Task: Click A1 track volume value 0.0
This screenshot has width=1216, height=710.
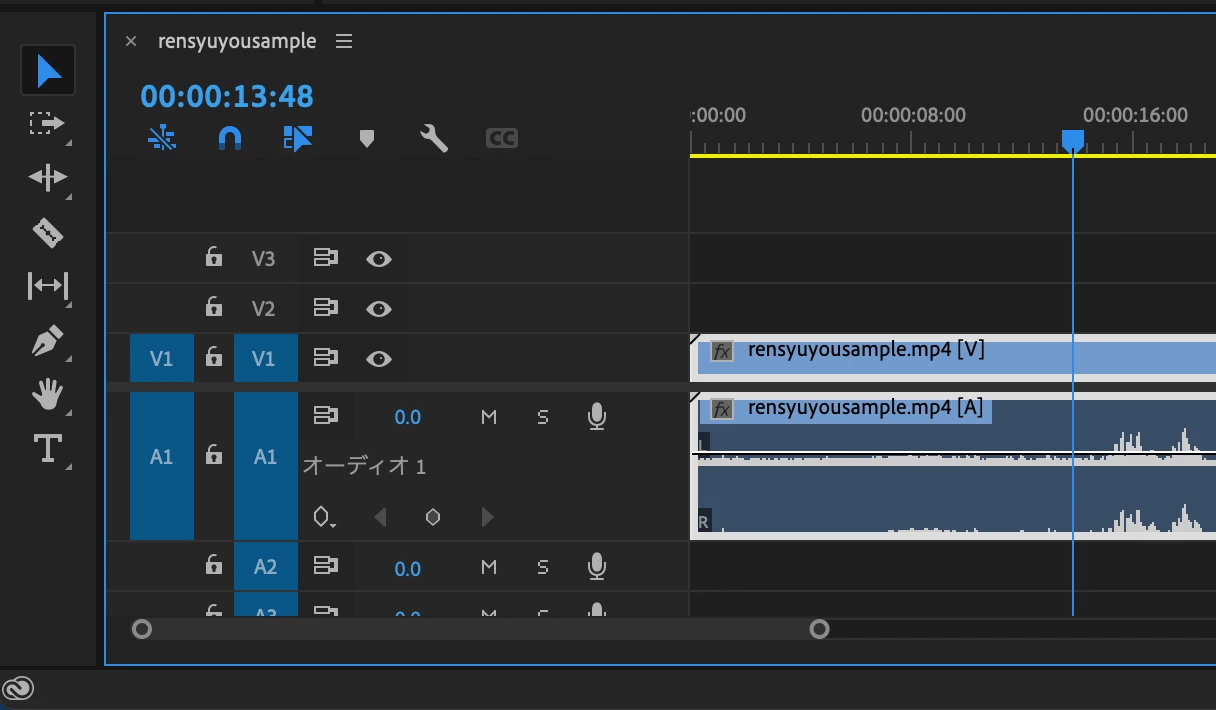Action: pos(408,417)
